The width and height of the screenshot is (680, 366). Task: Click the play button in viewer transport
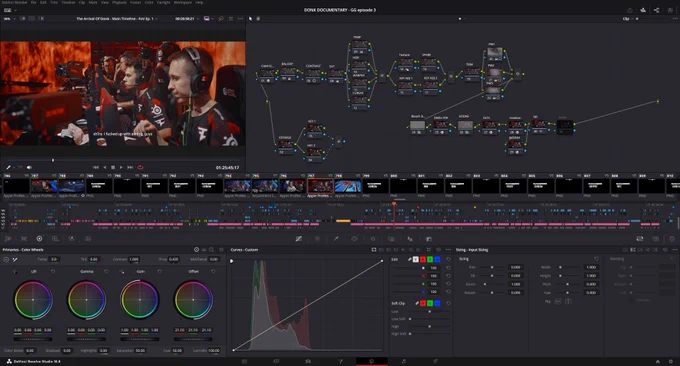click(x=121, y=167)
